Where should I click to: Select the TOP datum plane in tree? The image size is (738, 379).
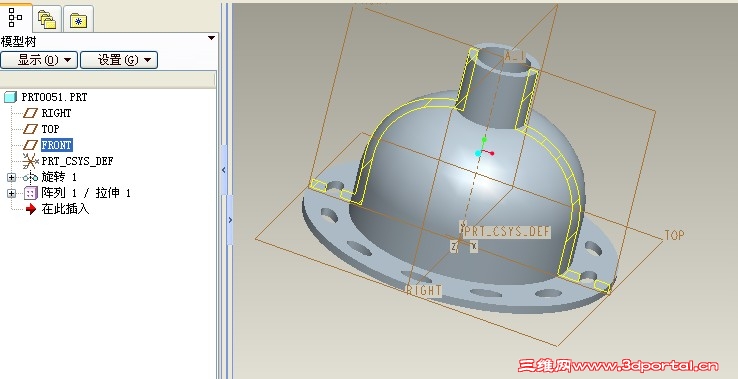50,129
